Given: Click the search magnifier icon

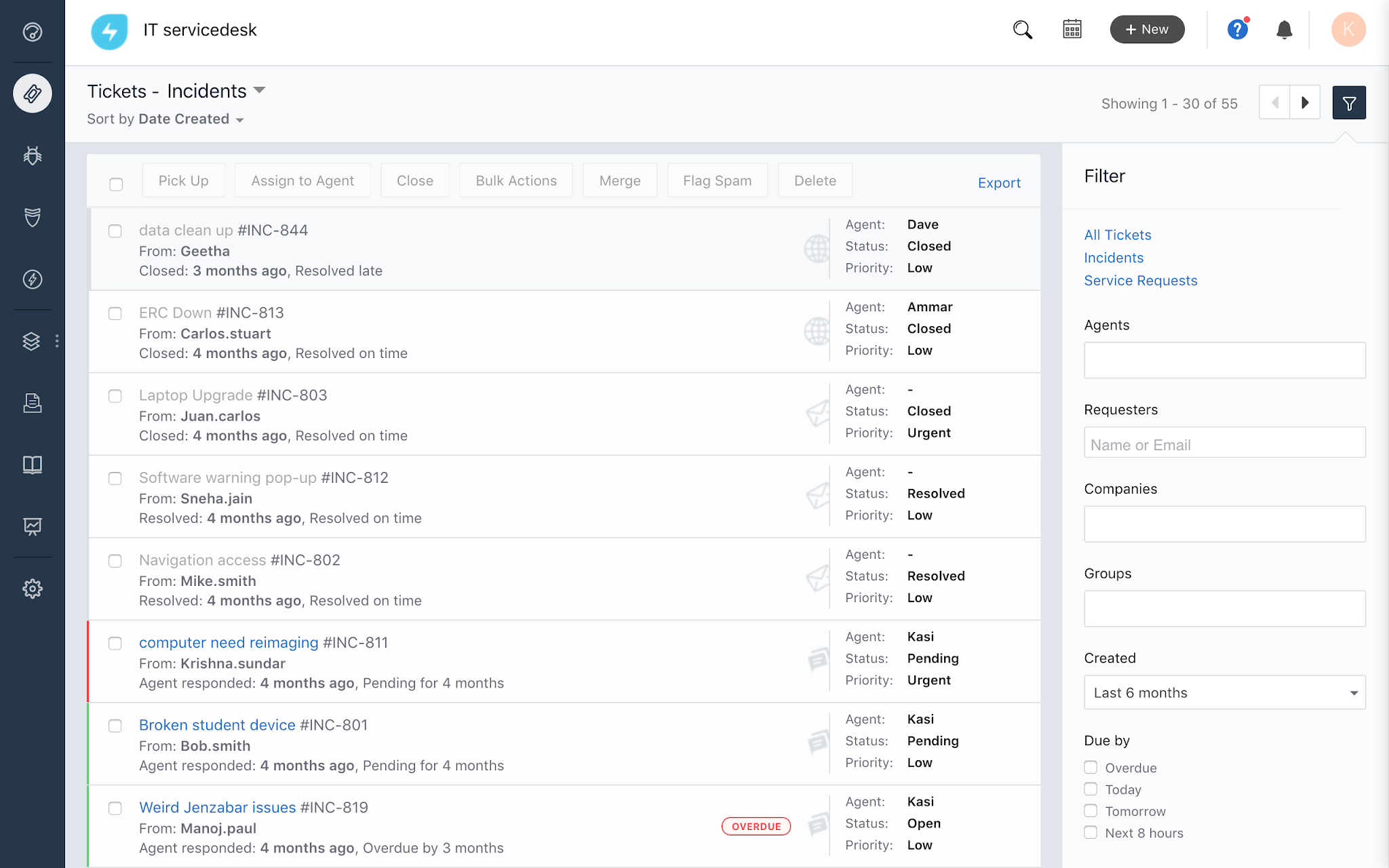Looking at the screenshot, I should [x=1022, y=29].
